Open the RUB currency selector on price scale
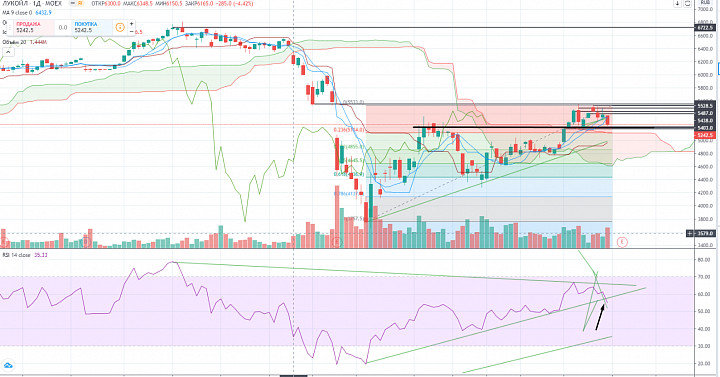The width and height of the screenshot is (720, 377). [x=705, y=2]
